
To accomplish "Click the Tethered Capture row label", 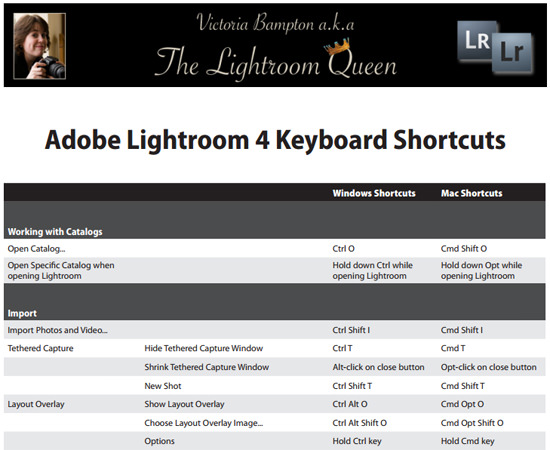I will tap(41, 348).
